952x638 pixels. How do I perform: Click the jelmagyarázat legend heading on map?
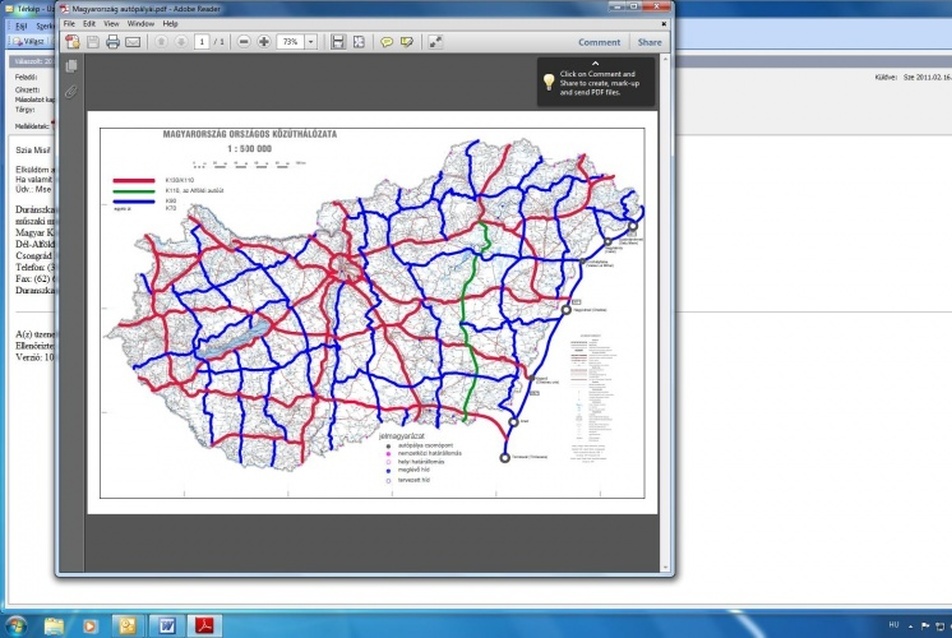point(402,436)
